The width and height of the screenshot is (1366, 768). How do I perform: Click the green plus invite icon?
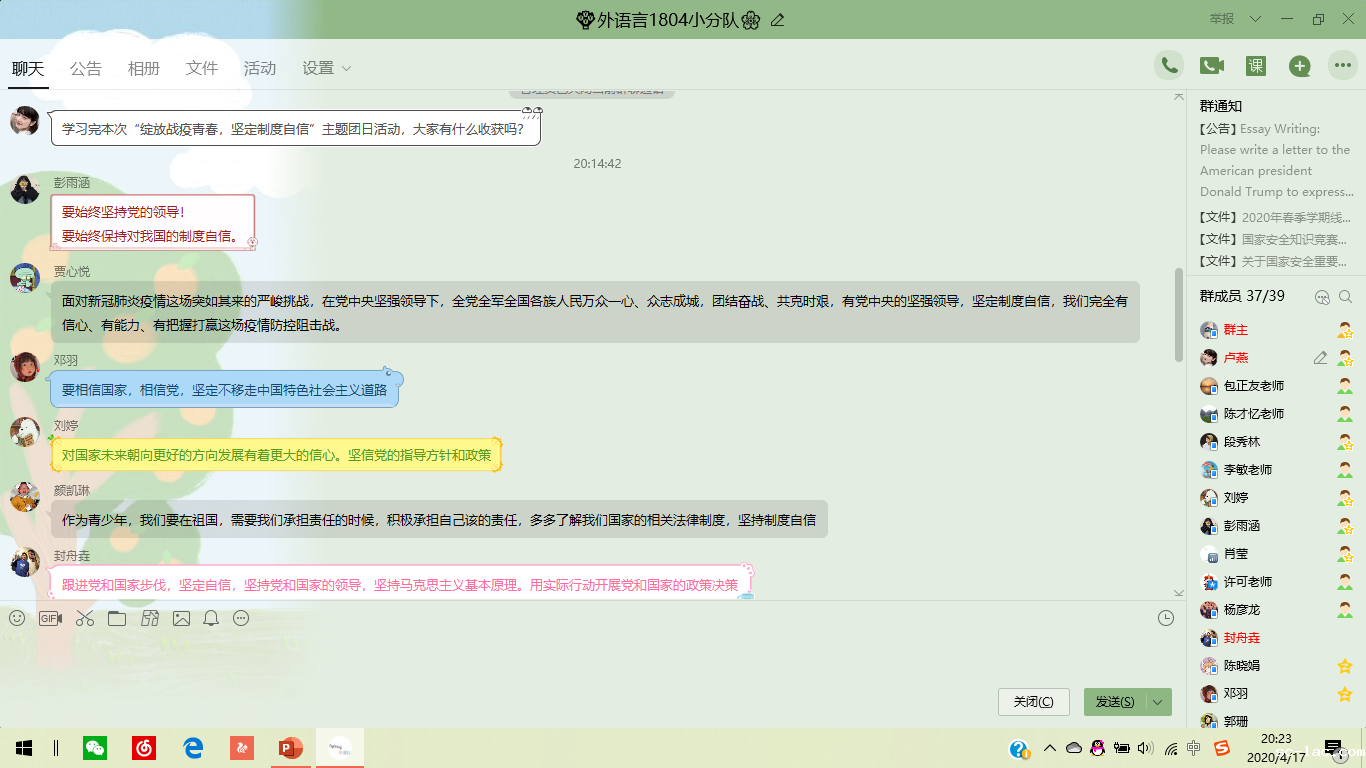tap(1299, 66)
